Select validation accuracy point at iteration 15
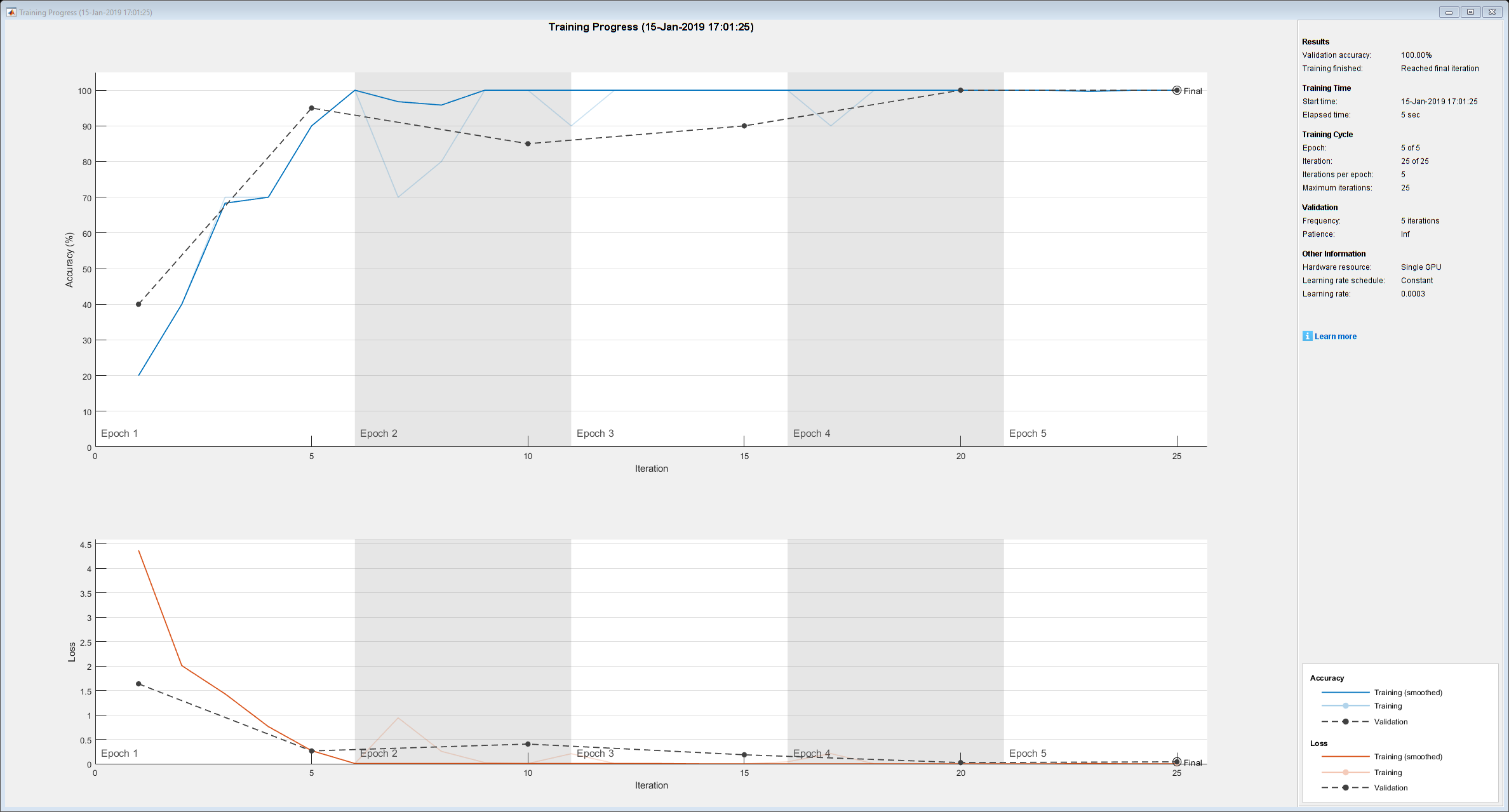Viewport: 1509px width, 812px height. (x=744, y=126)
